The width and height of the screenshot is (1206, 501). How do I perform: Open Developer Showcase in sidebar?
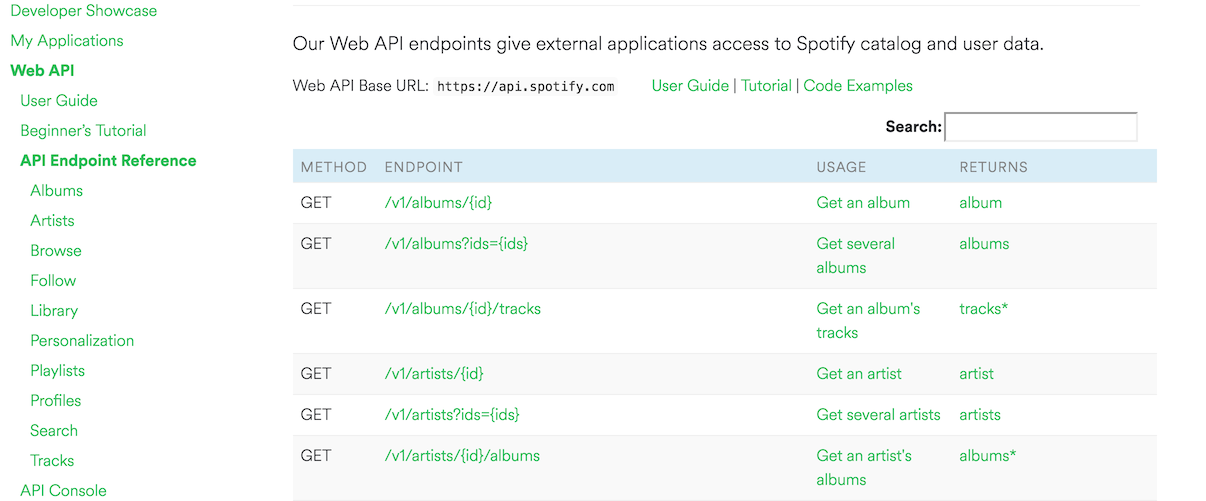click(84, 11)
